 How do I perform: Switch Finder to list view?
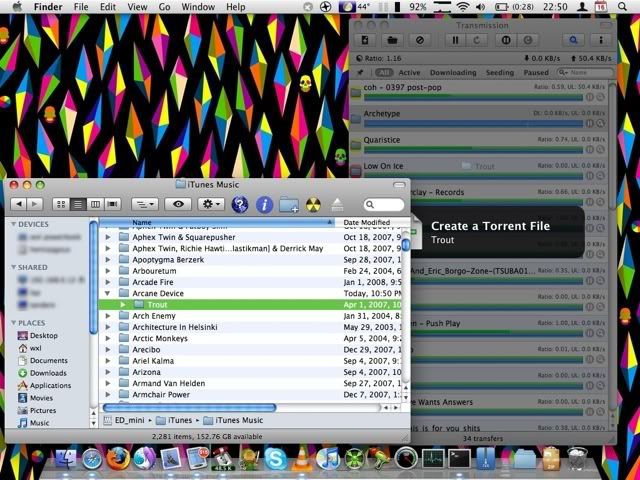coord(78,204)
